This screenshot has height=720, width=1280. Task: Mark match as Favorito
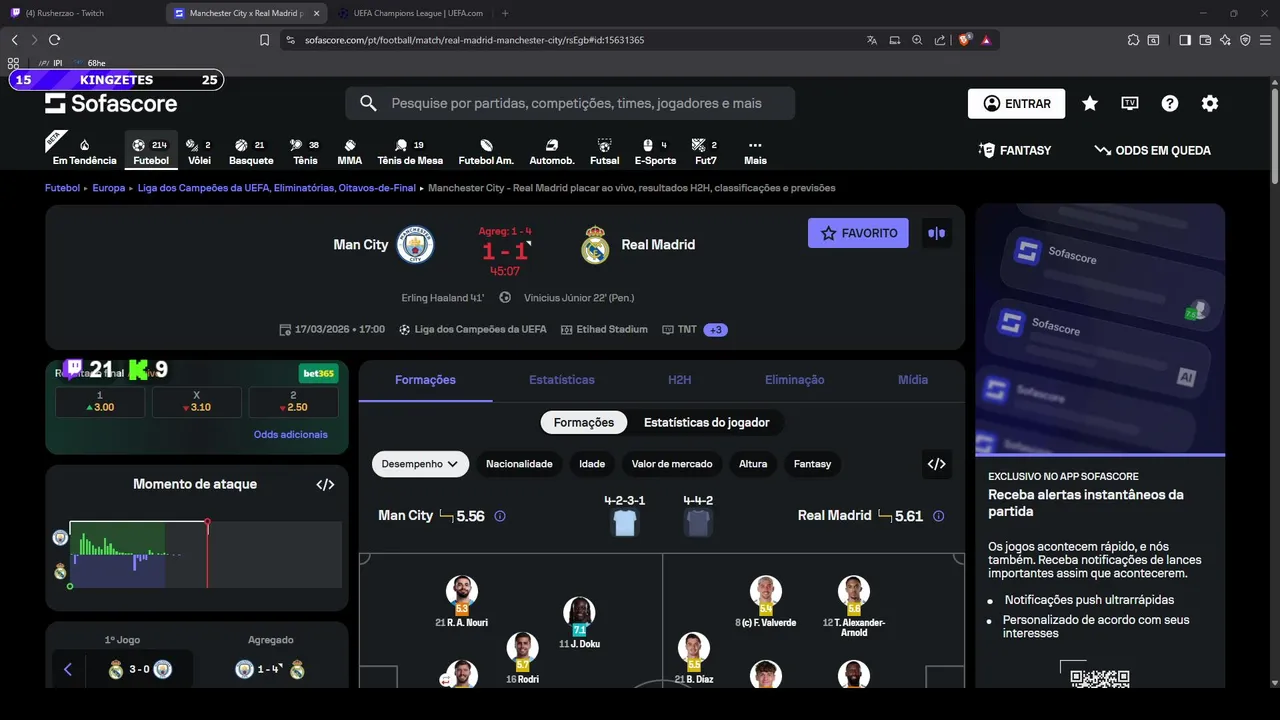(x=858, y=233)
